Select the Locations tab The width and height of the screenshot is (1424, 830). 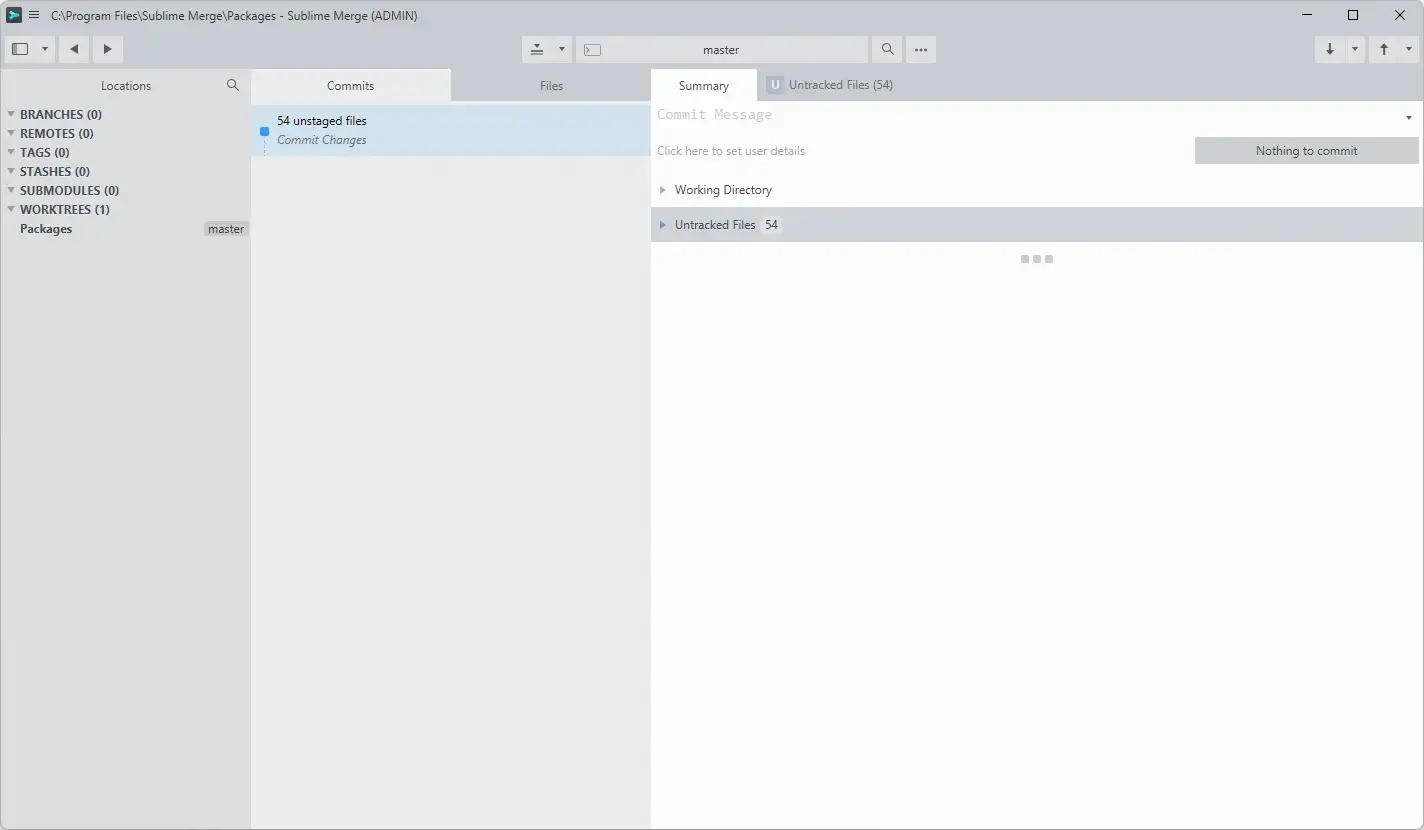tap(126, 86)
